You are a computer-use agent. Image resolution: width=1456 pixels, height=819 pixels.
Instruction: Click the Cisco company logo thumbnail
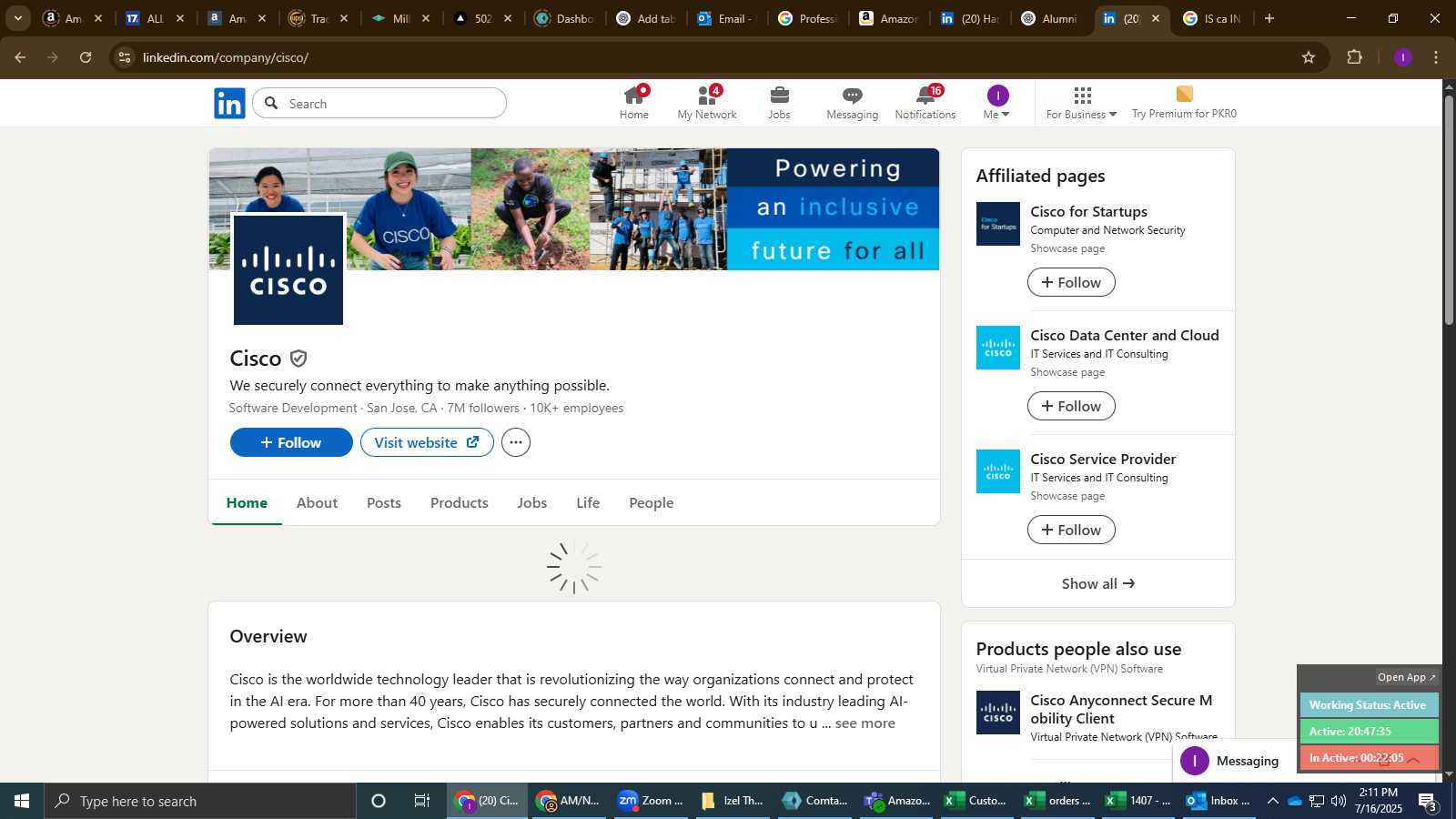coord(288,270)
